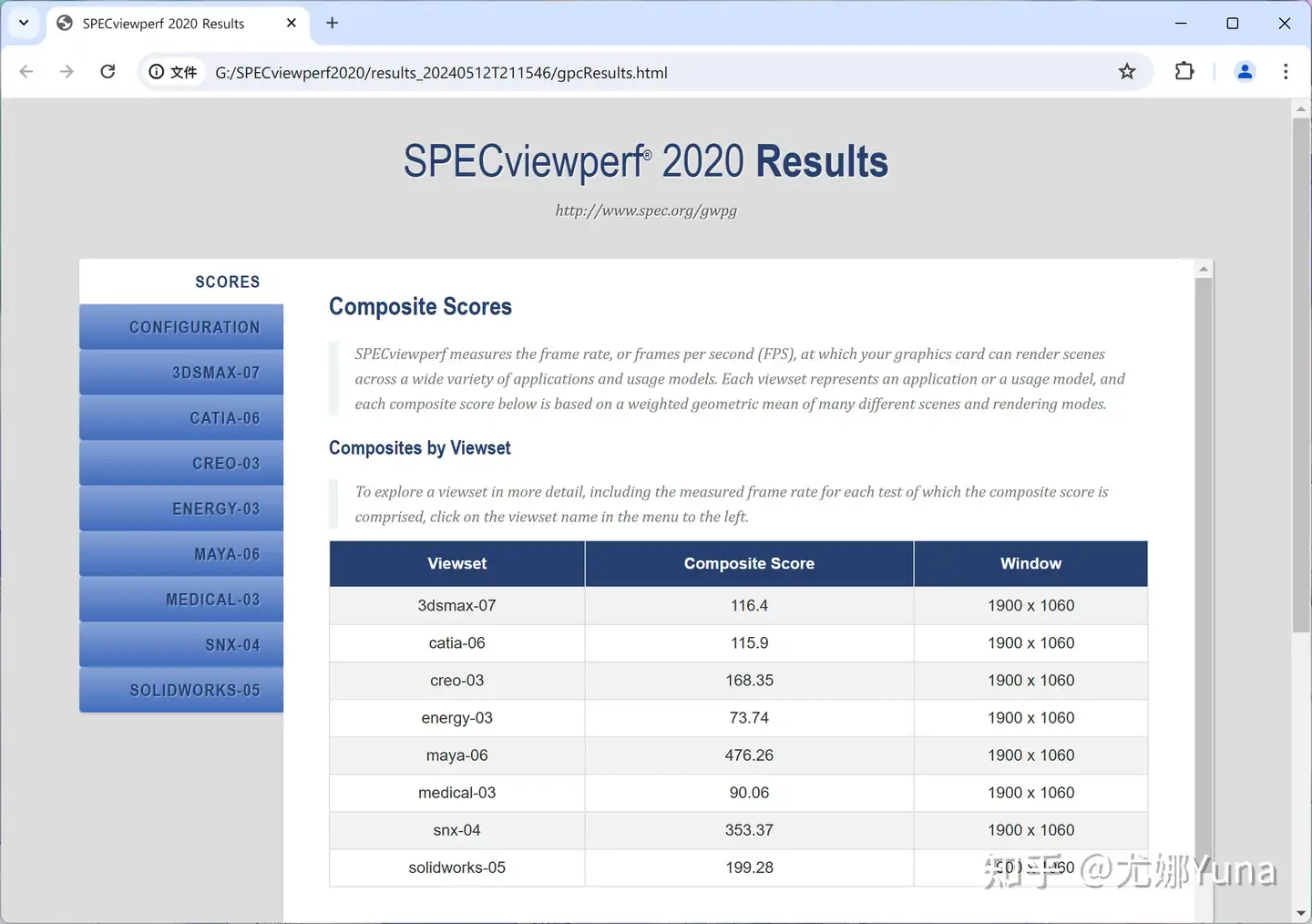The image size is (1312, 924).
Task: Open the CONFIGURATION sidebar tab
Action: point(181,327)
